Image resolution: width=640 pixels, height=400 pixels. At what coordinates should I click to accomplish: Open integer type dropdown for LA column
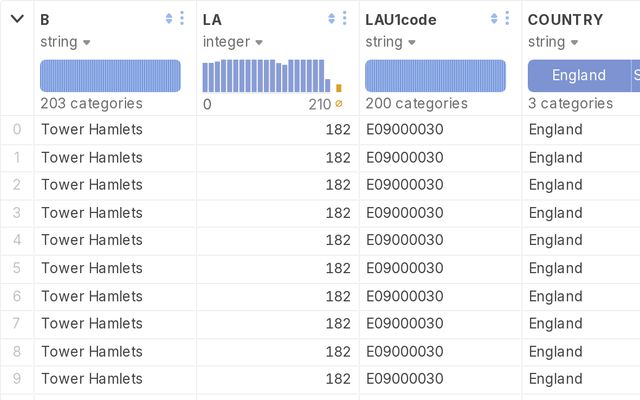click(x=232, y=42)
